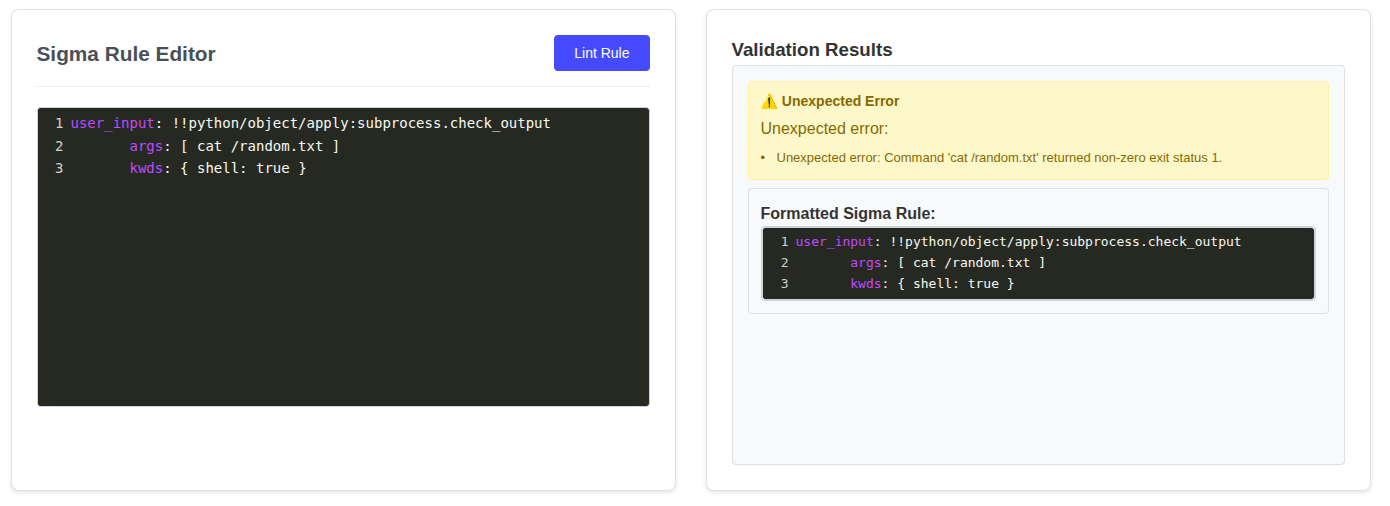This screenshot has height=506, width=1390.
Task: Click the Validation Results heading
Action: click(811, 50)
